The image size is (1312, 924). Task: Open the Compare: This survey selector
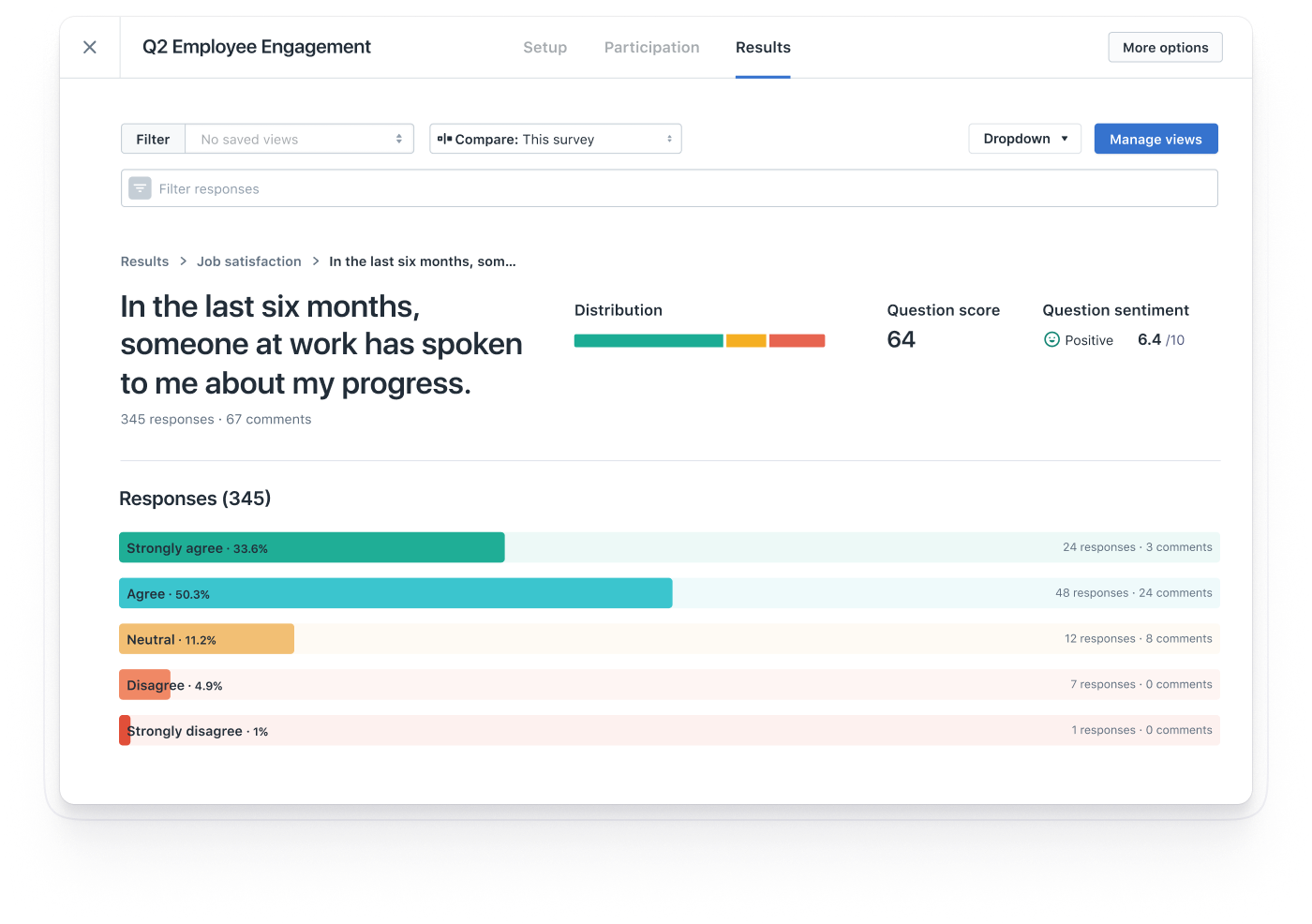pos(555,139)
